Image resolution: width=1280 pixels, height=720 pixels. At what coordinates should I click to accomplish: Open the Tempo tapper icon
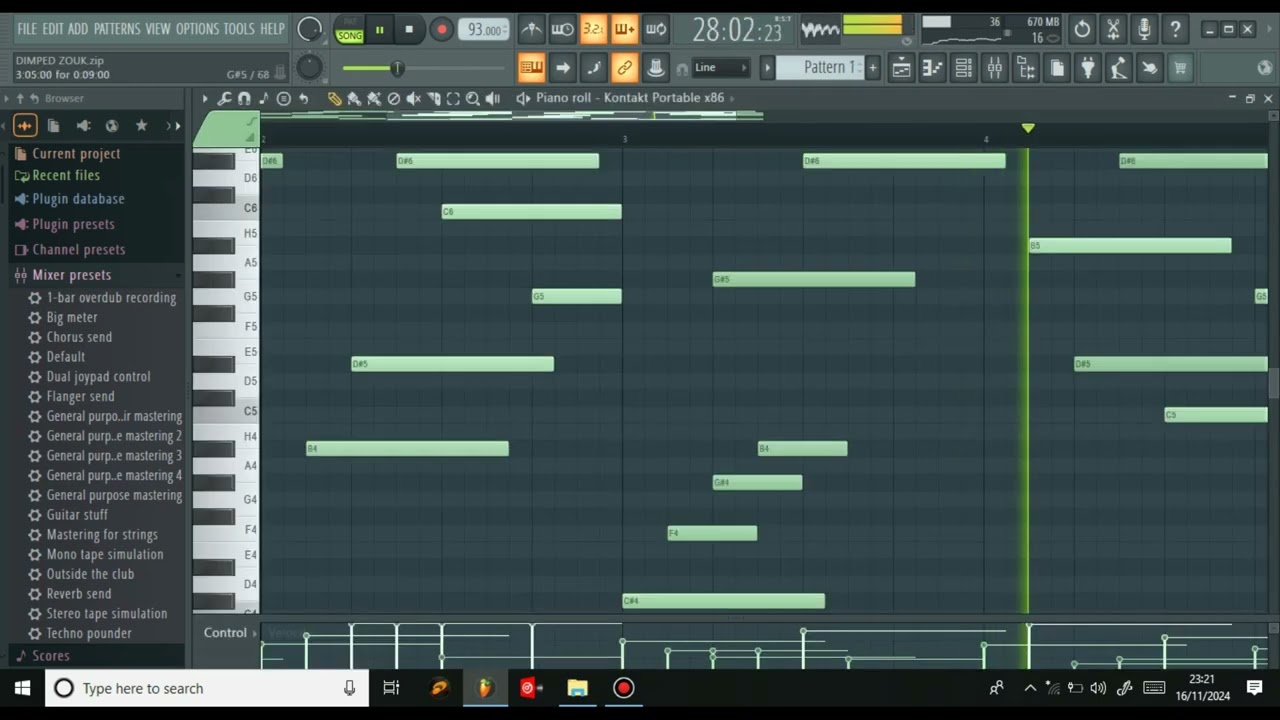coord(1119,68)
